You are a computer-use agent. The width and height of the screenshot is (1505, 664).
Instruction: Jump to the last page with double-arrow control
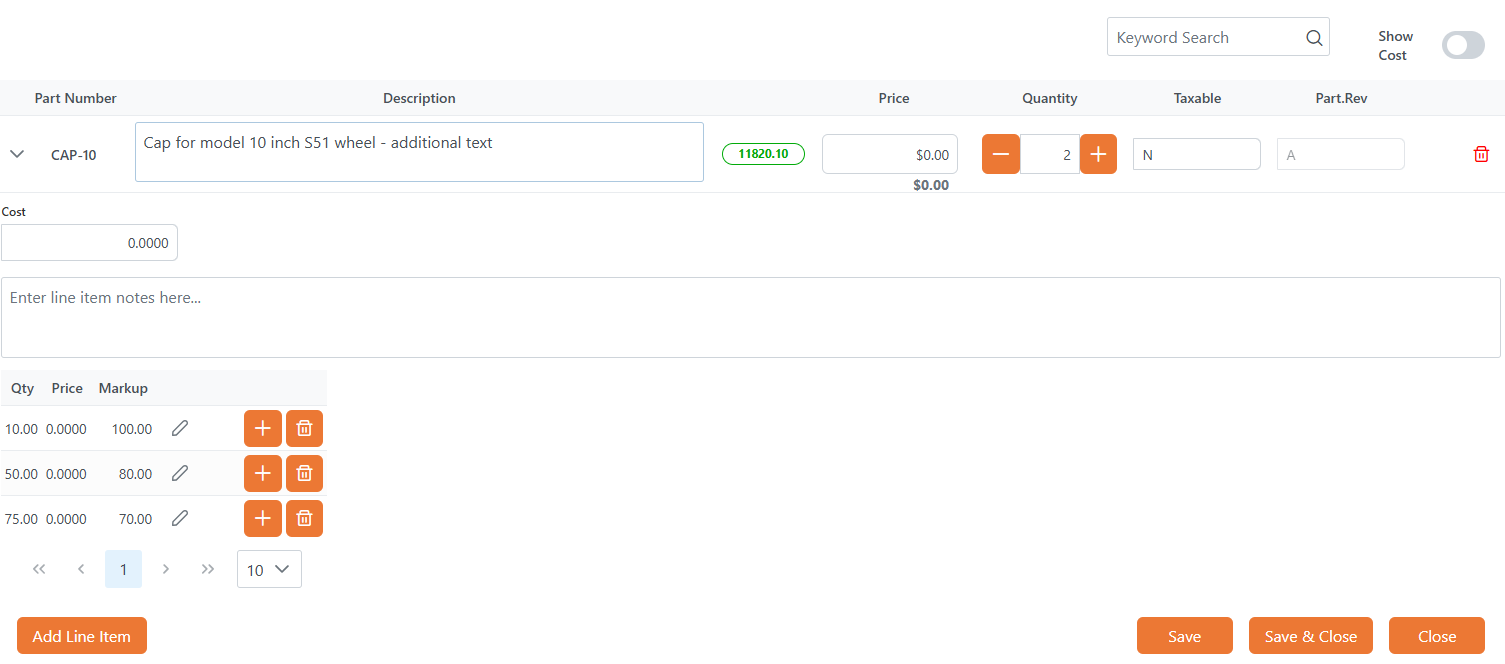pos(207,568)
